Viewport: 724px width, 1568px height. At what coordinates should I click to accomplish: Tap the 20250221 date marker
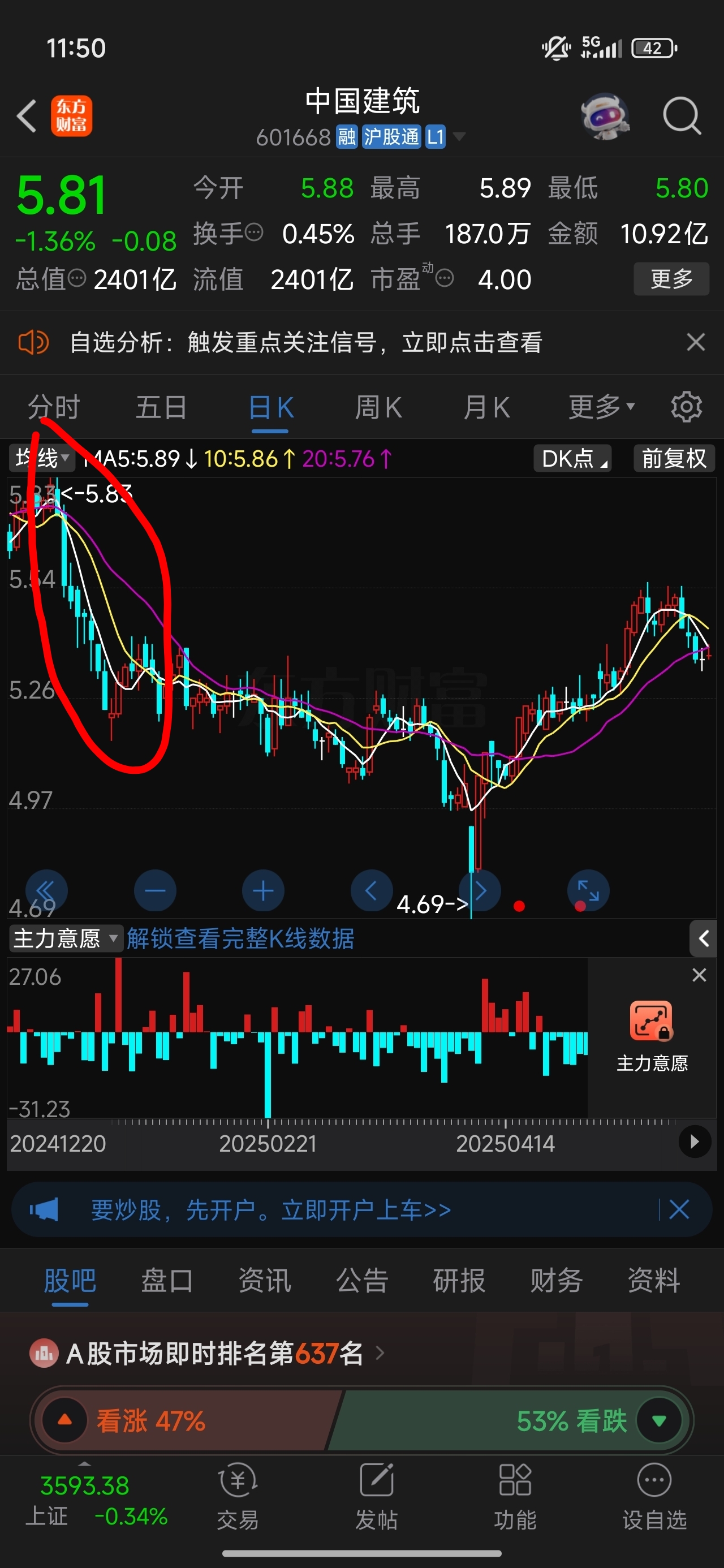point(268,1143)
